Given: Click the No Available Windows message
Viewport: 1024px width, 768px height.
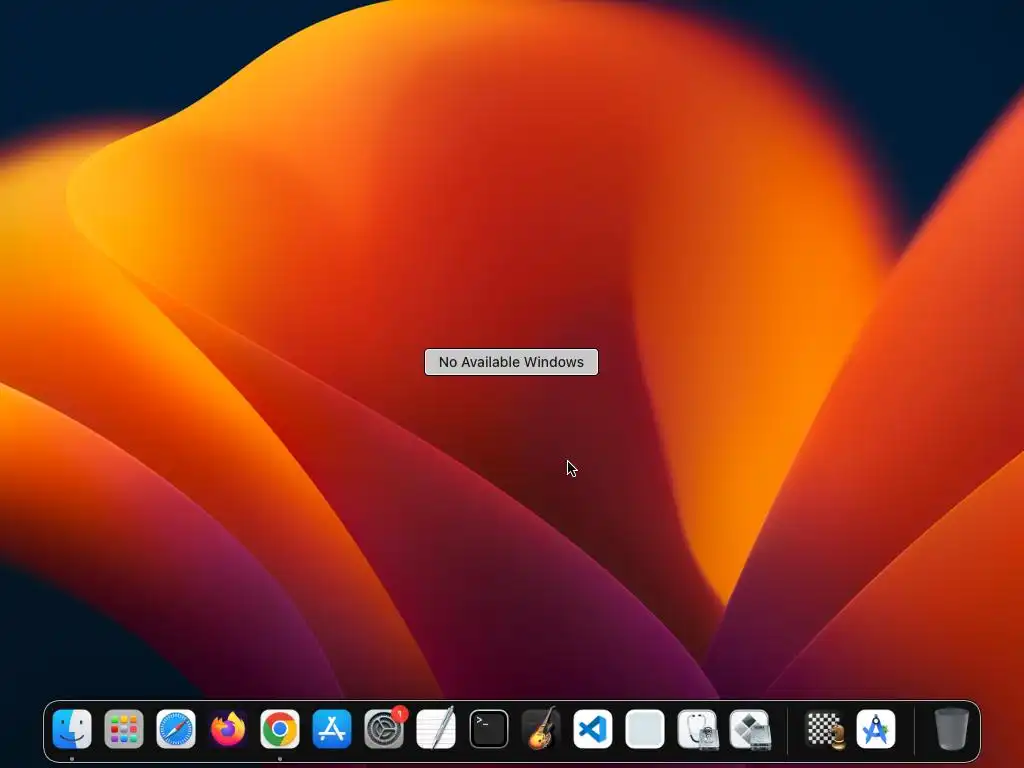Looking at the screenshot, I should tap(511, 362).
